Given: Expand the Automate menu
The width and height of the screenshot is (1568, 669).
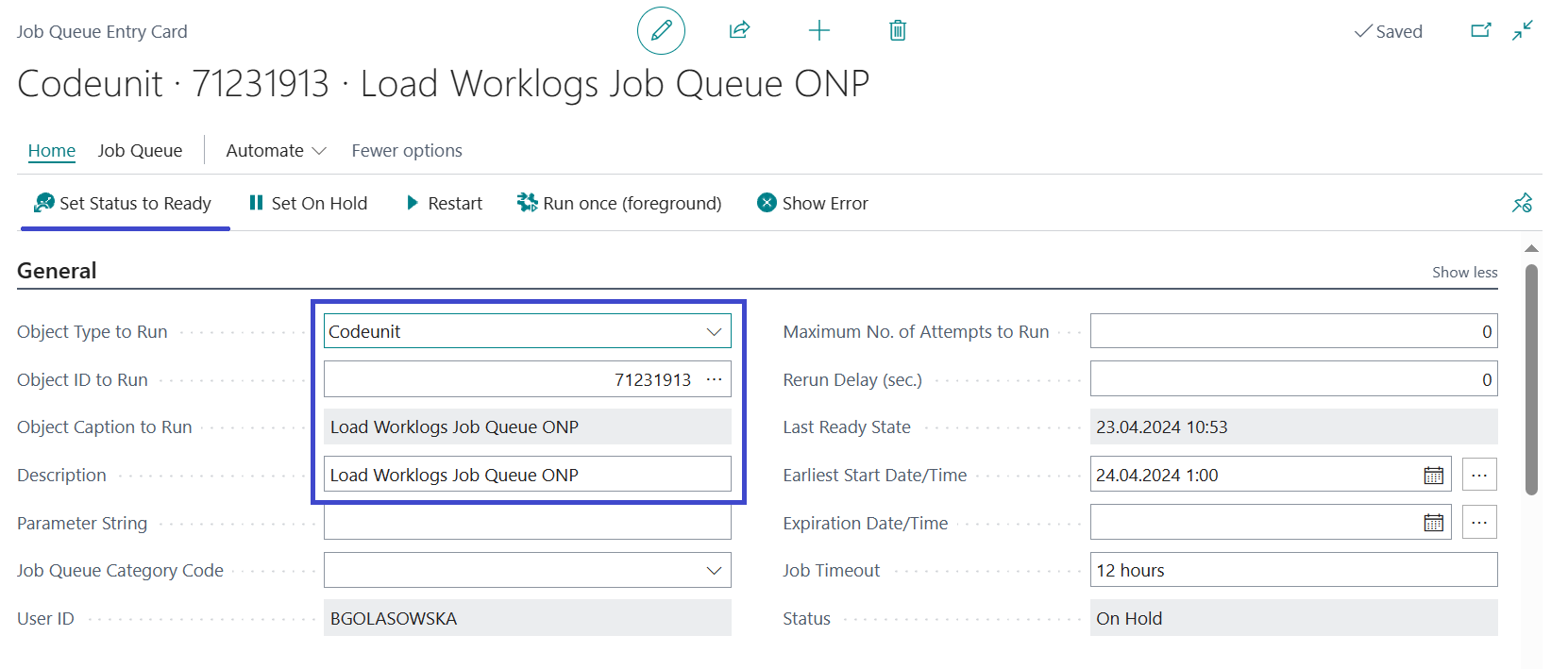Looking at the screenshot, I should point(276,150).
